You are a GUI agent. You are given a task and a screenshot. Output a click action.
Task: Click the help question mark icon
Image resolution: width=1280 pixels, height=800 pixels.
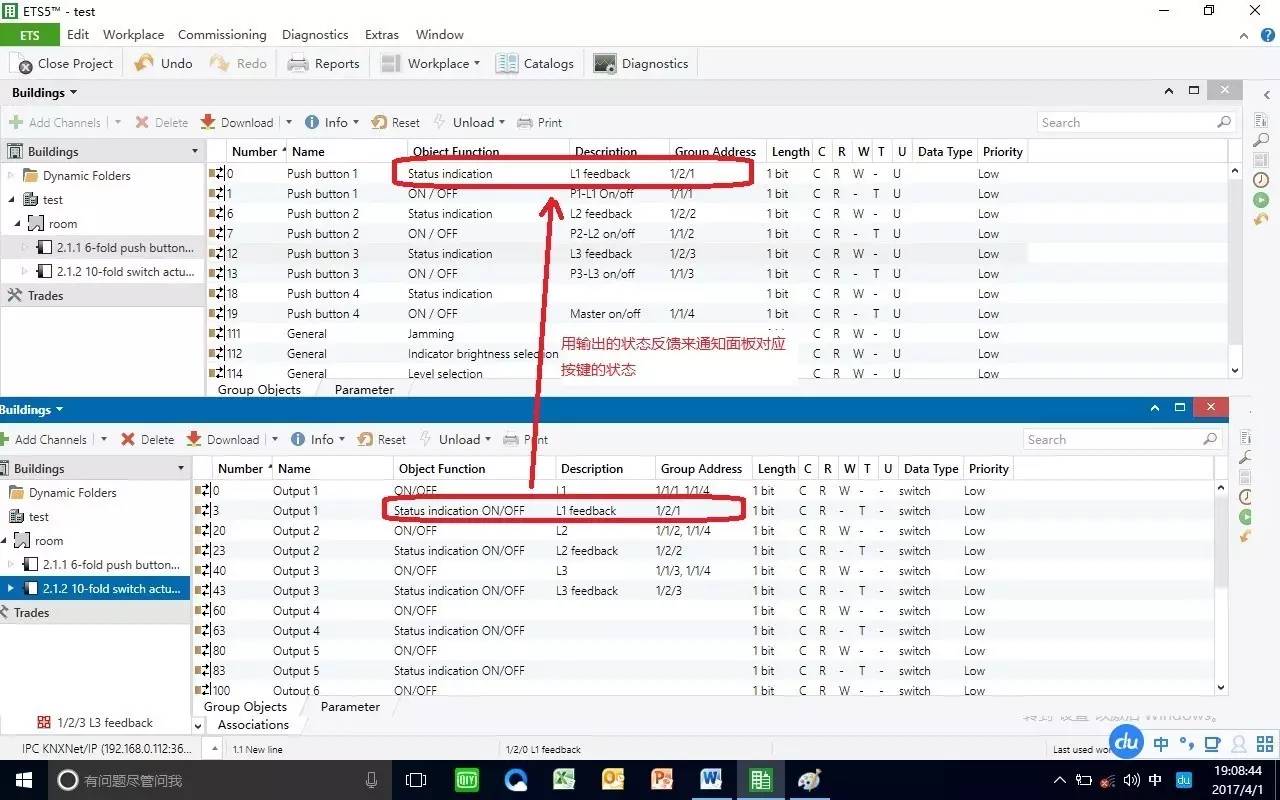click(x=1267, y=35)
